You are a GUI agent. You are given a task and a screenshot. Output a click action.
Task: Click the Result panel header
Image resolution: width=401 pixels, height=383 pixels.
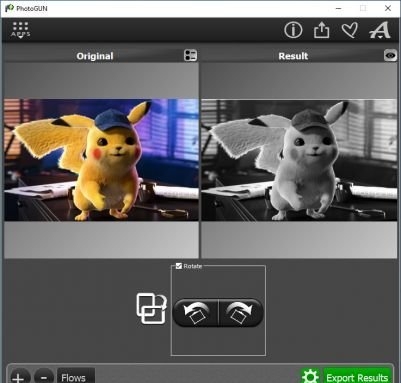pos(293,56)
